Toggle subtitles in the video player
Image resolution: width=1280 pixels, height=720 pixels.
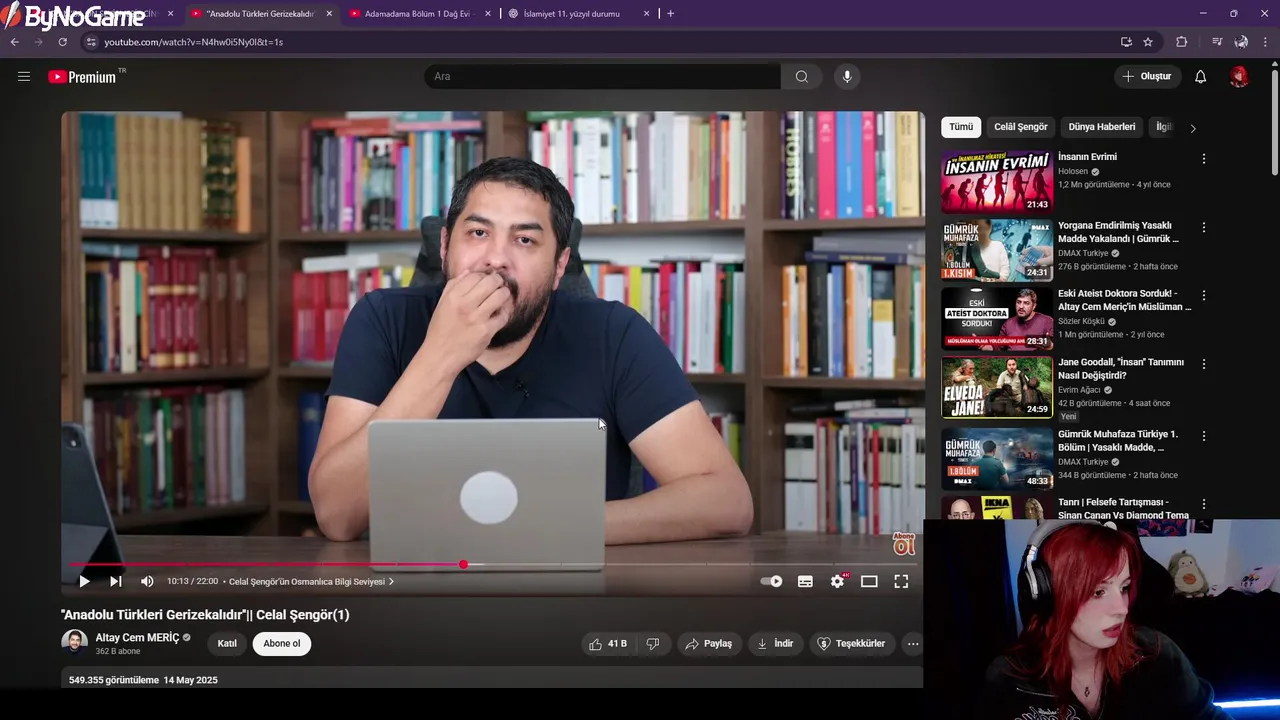coord(805,581)
